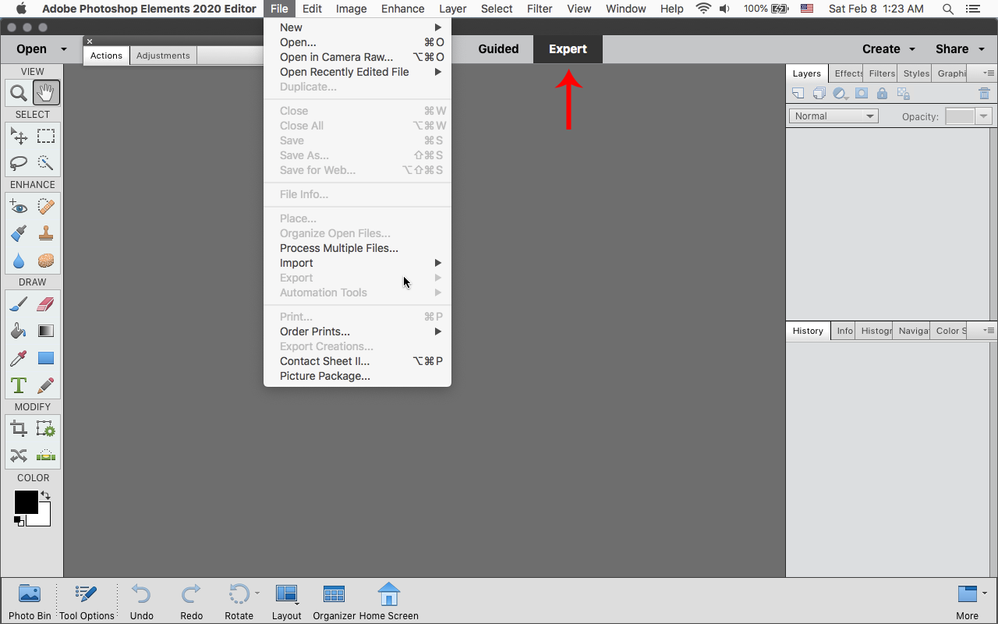The width and height of the screenshot is (998, 624).
Task: Create a new layer in Layers panel
Action: tap(798, 94)
